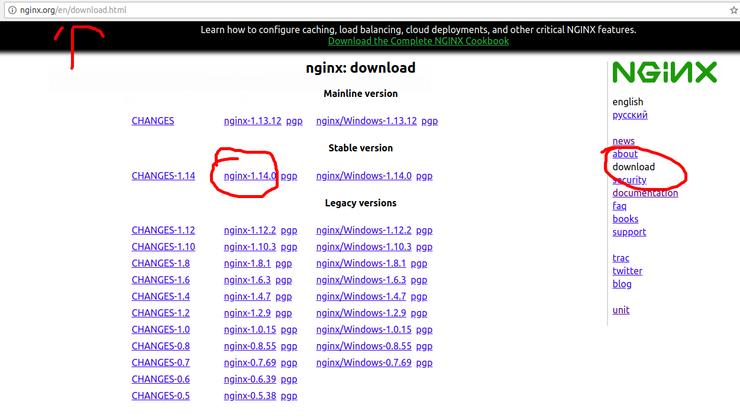Open CHANGES-0.8 link
740x418 pixels.
(x=160, y=346)
